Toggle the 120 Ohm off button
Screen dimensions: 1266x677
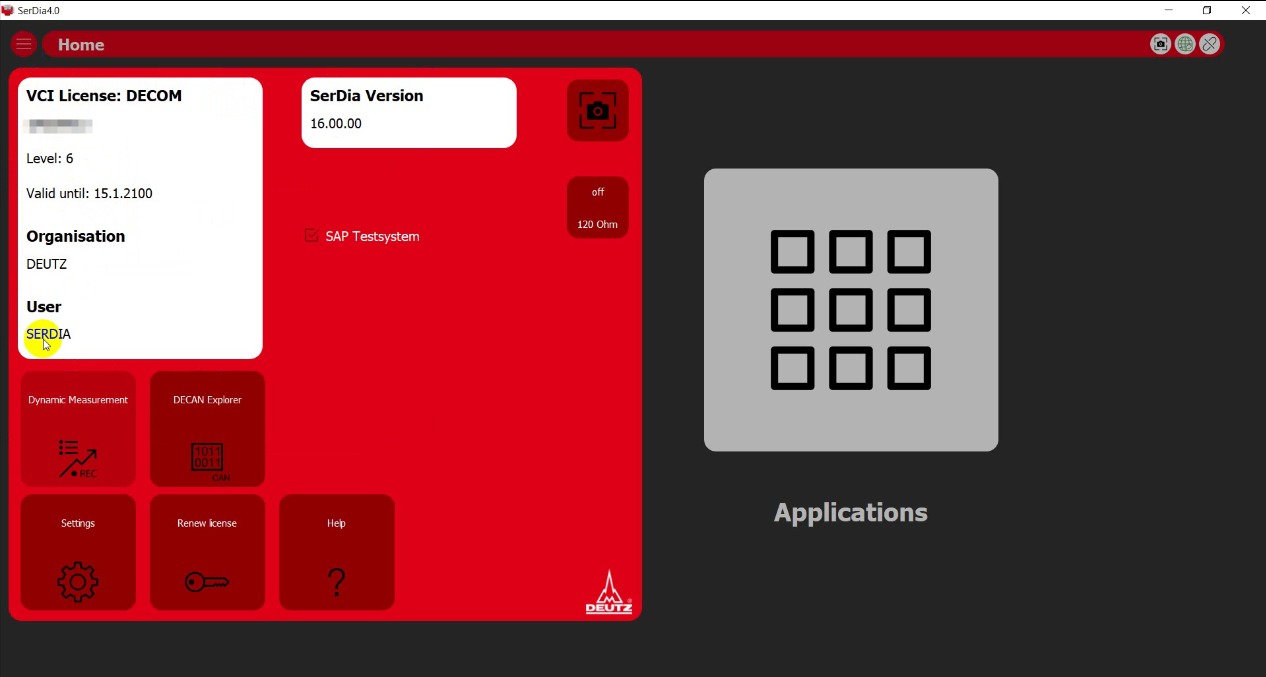click(x=598, y=207)
